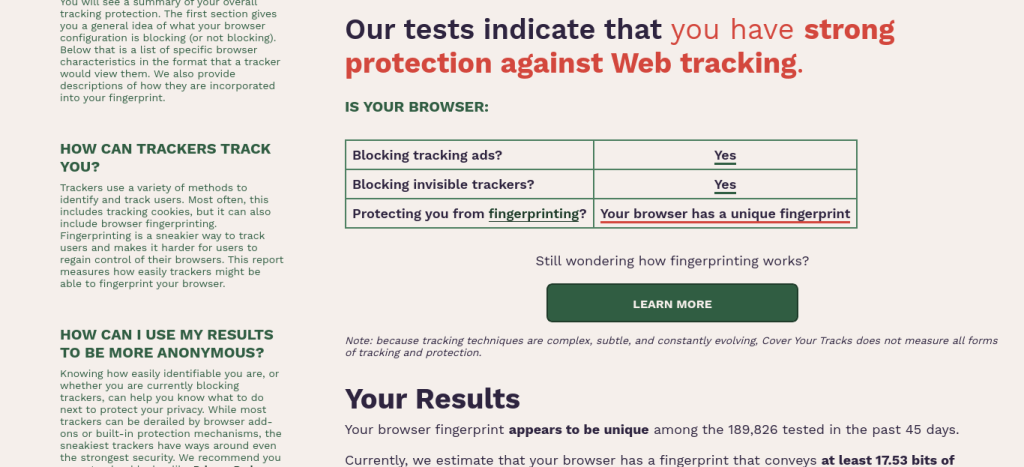Click the LEARN MORE button
The width and height of the screenshot is (1024, 467).
(672, 304)
